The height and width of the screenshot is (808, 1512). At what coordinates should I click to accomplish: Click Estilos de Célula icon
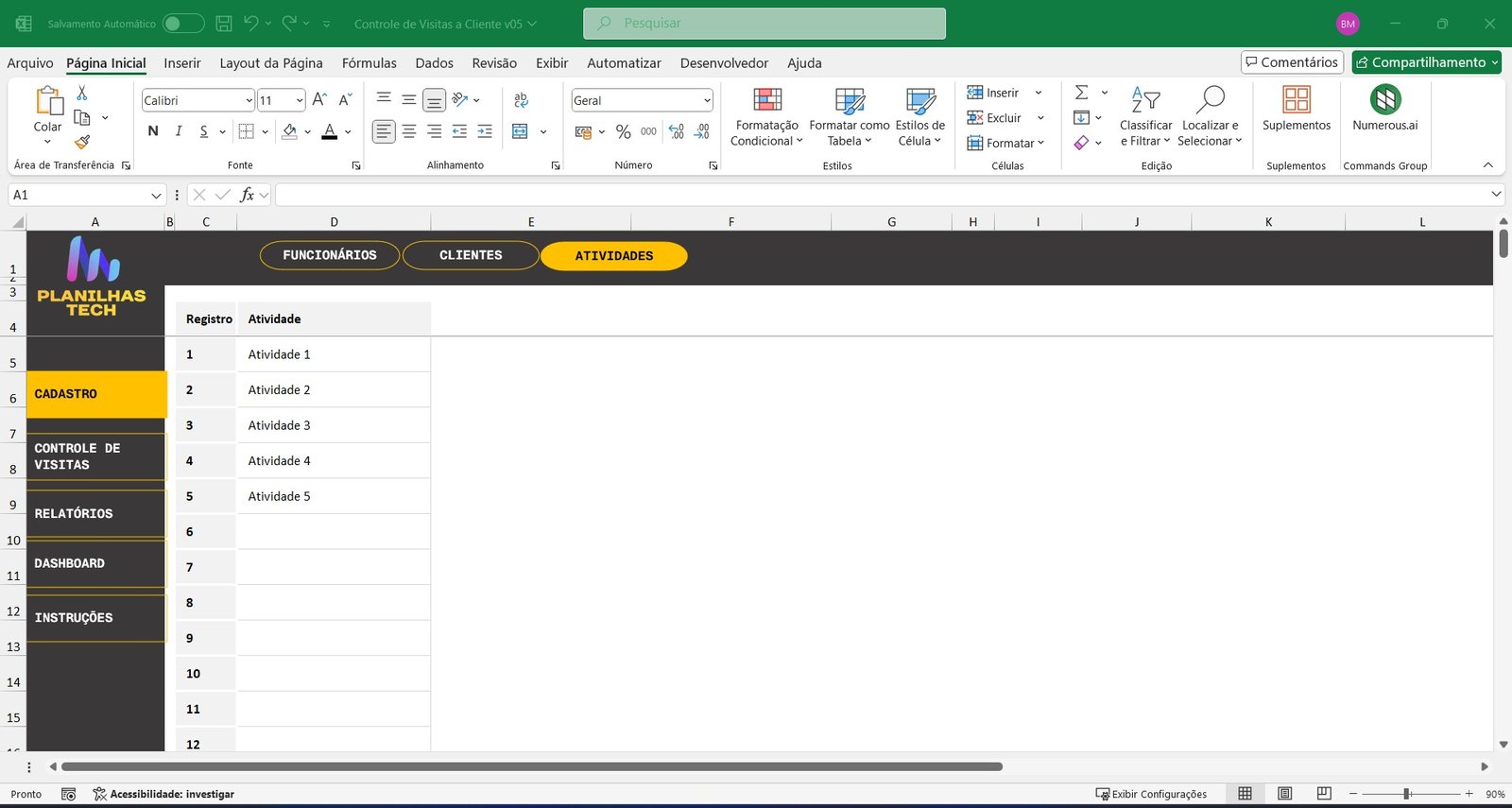point(919,100)
